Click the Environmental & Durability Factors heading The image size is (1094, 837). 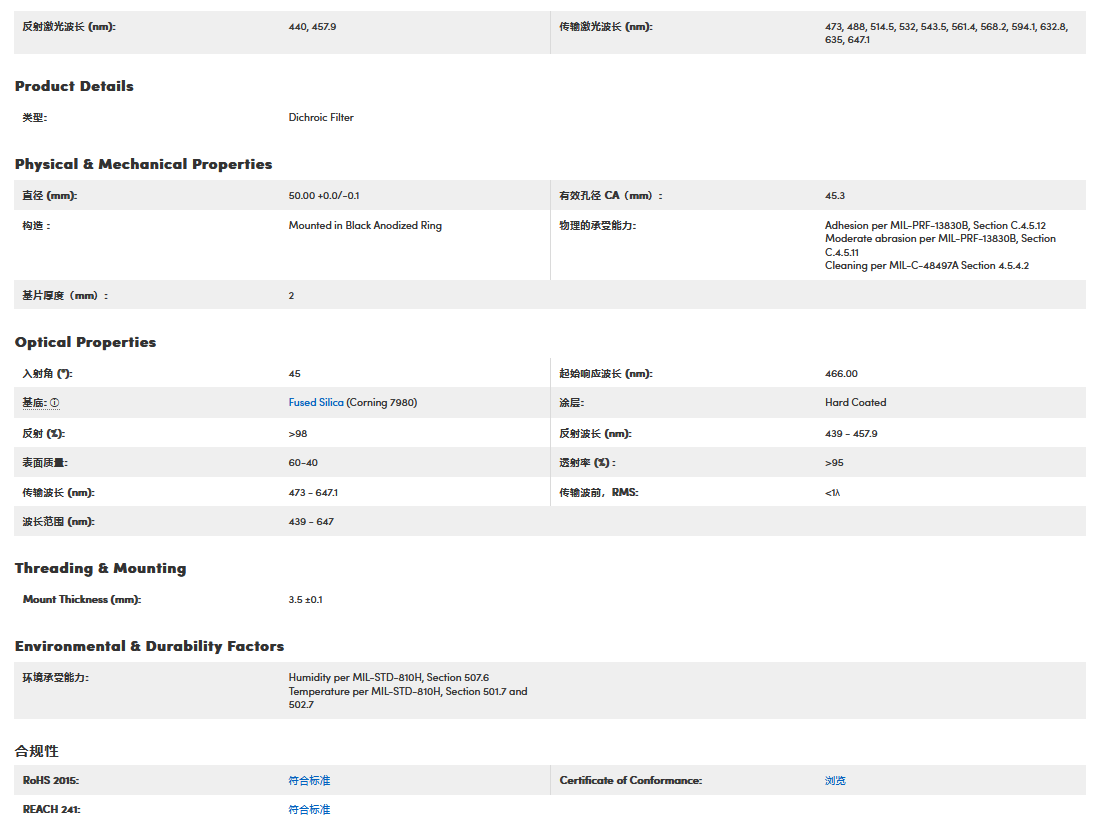149,646
